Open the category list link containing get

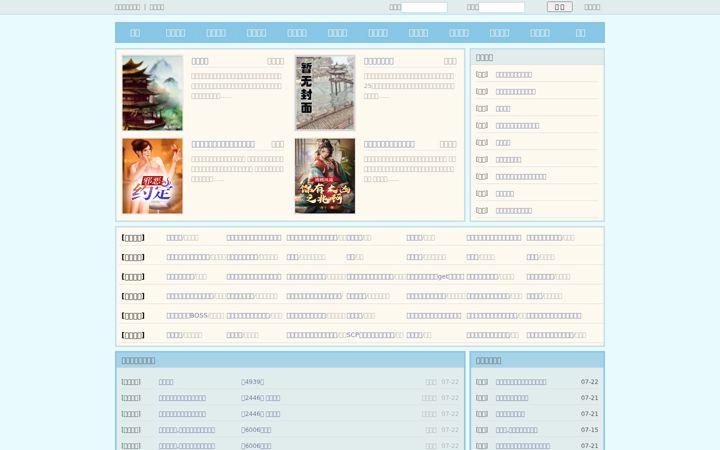435,276
